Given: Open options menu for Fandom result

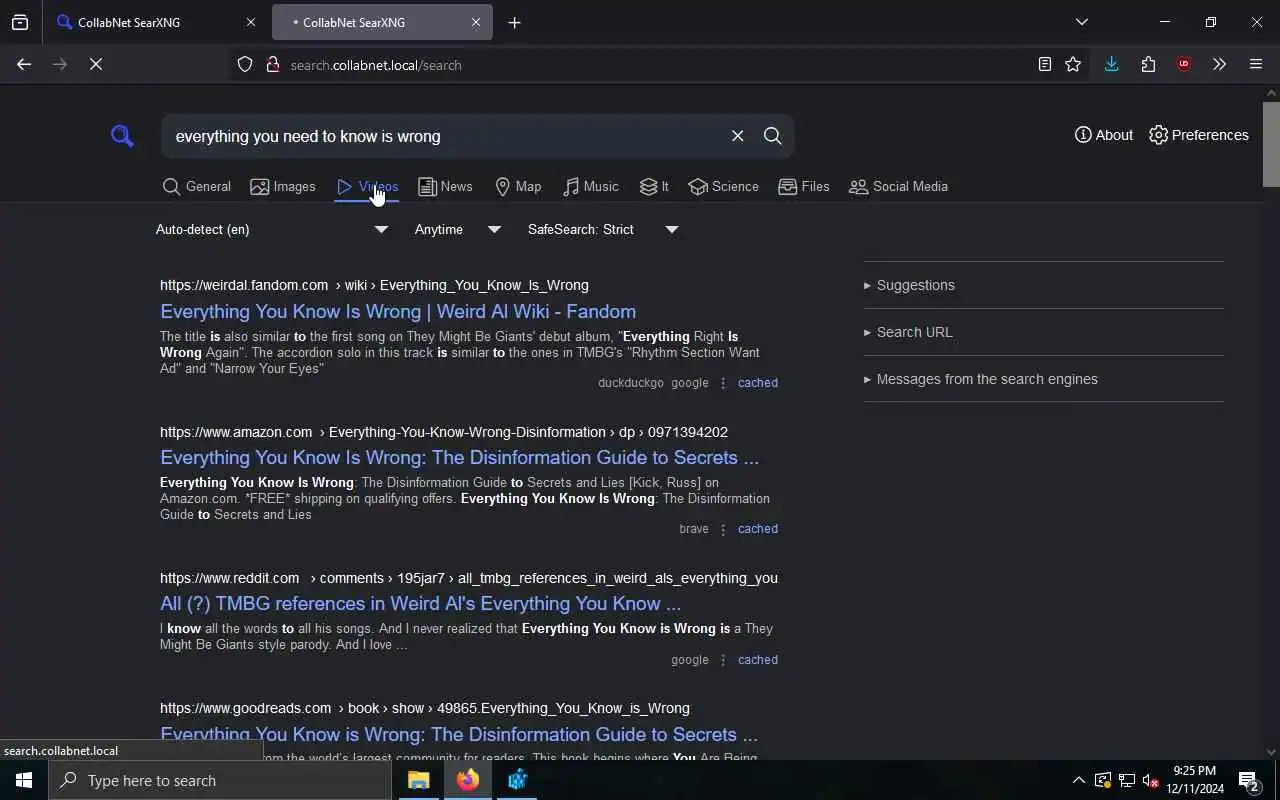Looking at the screenshot, I should click(723, 383).
